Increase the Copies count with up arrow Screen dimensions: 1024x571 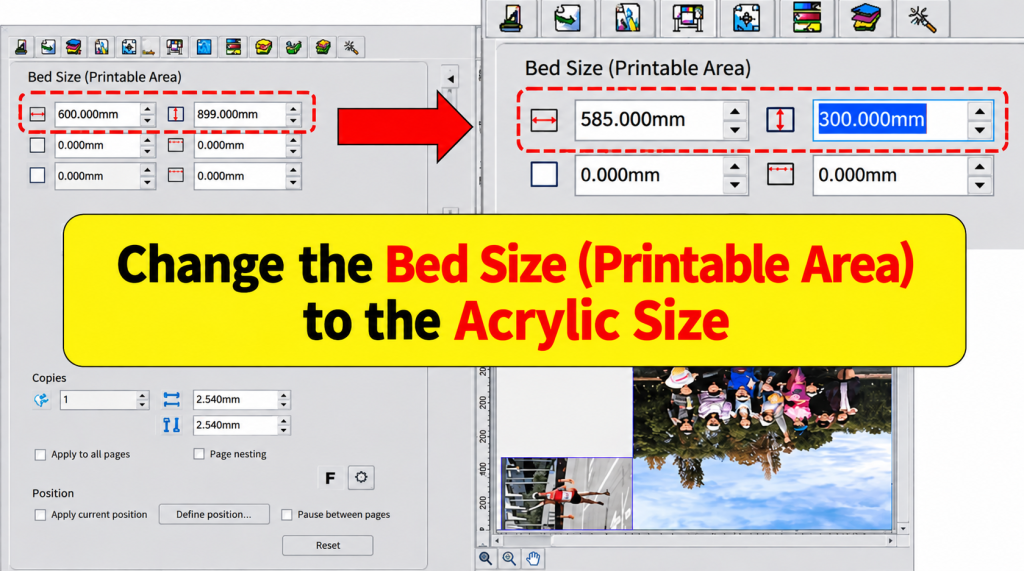coord(142,396)
